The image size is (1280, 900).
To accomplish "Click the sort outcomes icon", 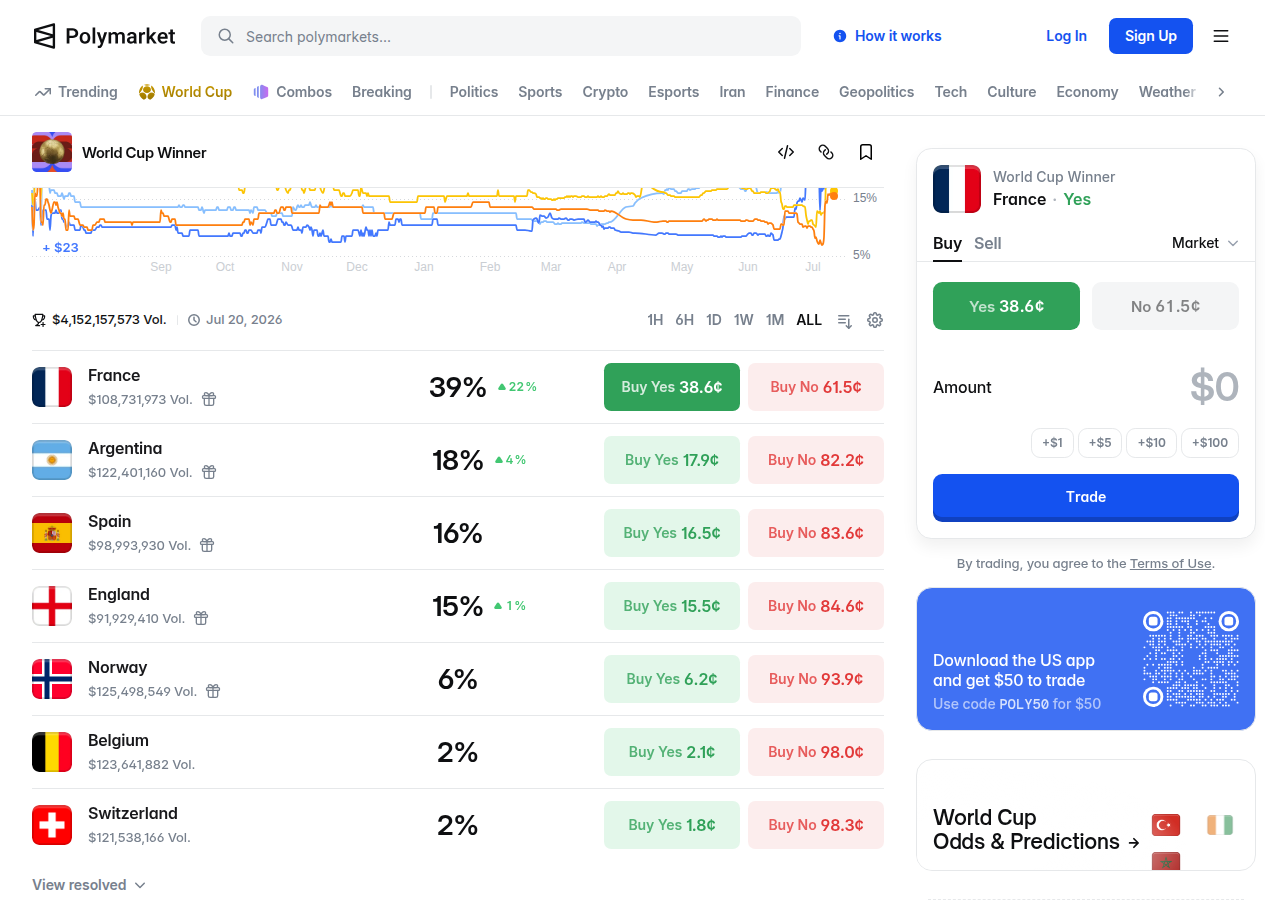I will pos(845,320).
